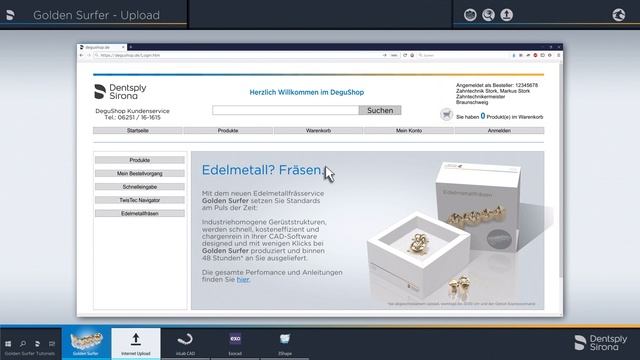Click the Edelmetallfräsen sidebar button
This screenshot has width=640, height=360.
(x=140, y=213)
